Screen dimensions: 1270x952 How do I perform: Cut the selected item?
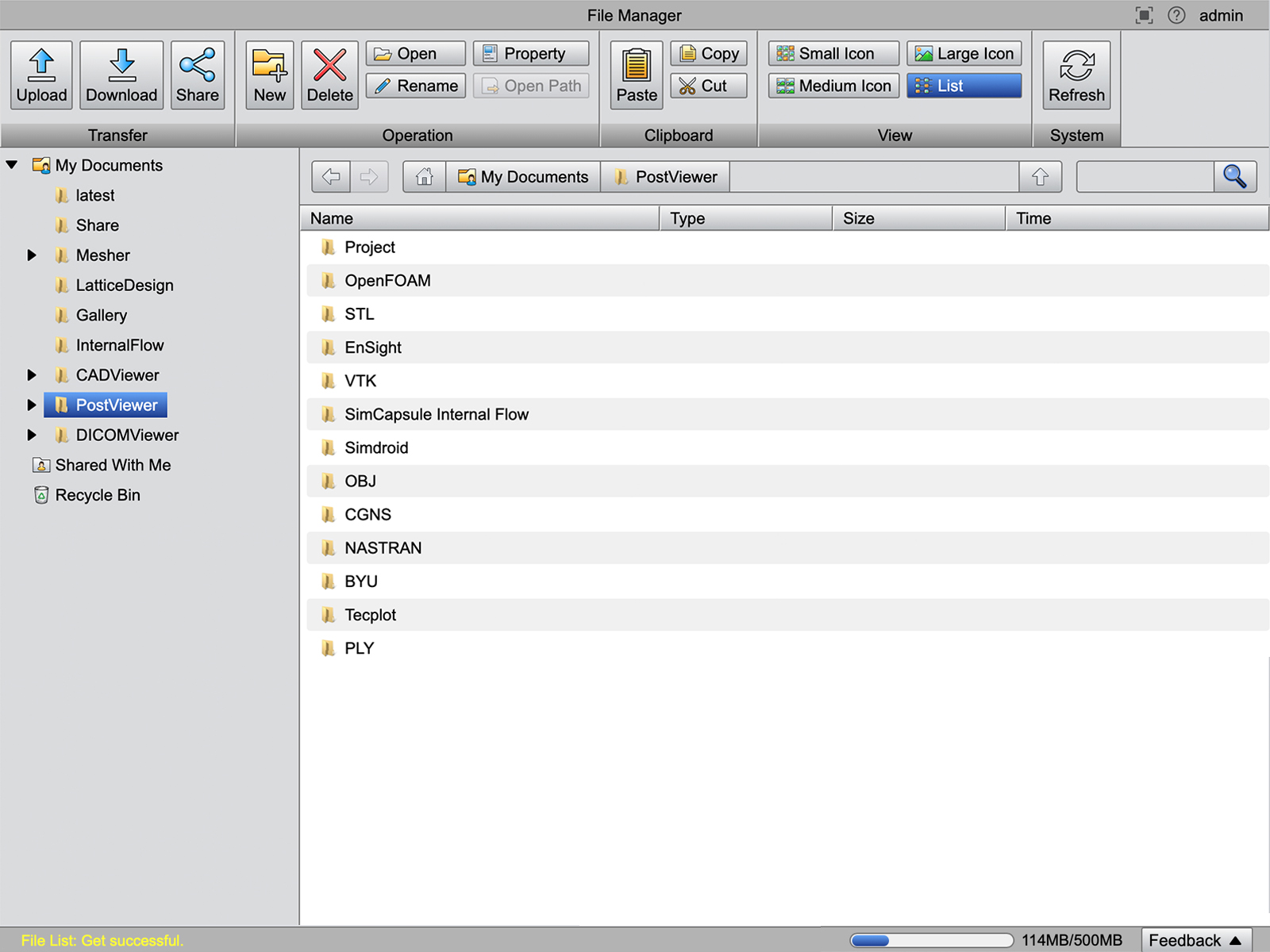point(709,86)
